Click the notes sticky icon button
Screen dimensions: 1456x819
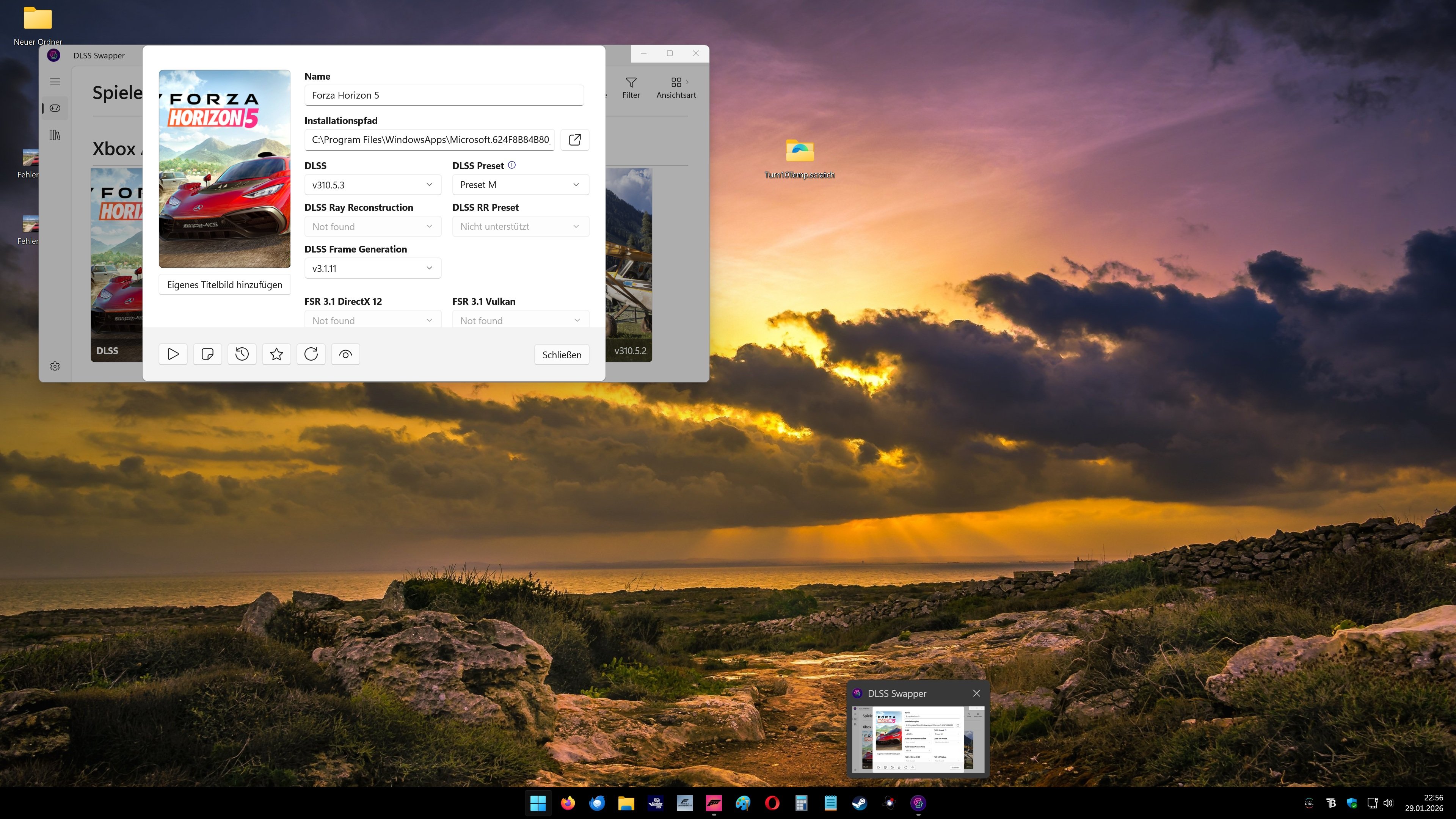pyautogui.click(x=207, y=355)
